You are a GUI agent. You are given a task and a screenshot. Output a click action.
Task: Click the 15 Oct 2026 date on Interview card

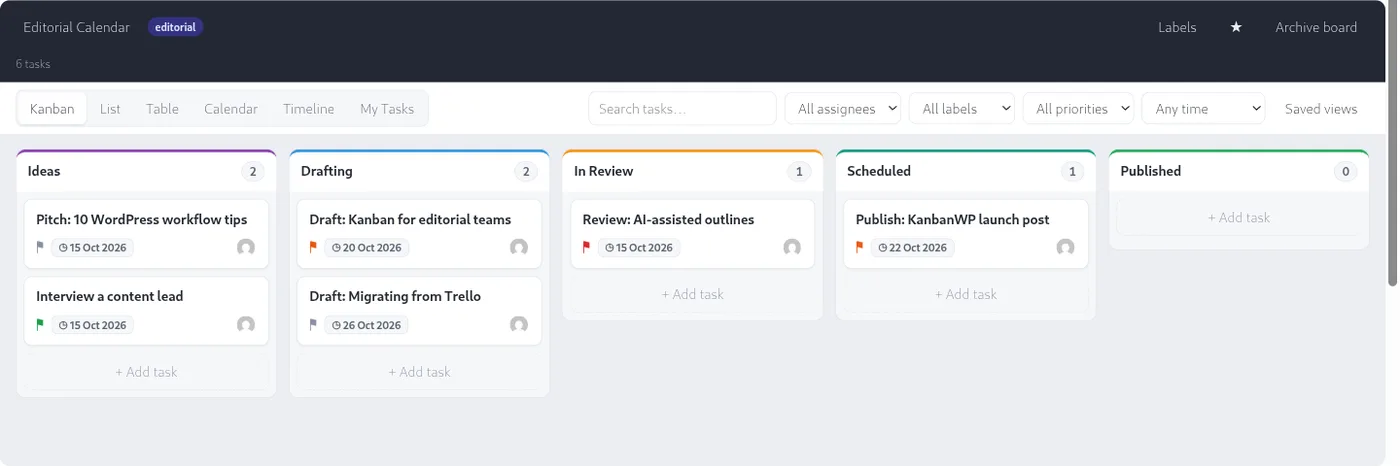click(93, 324)
